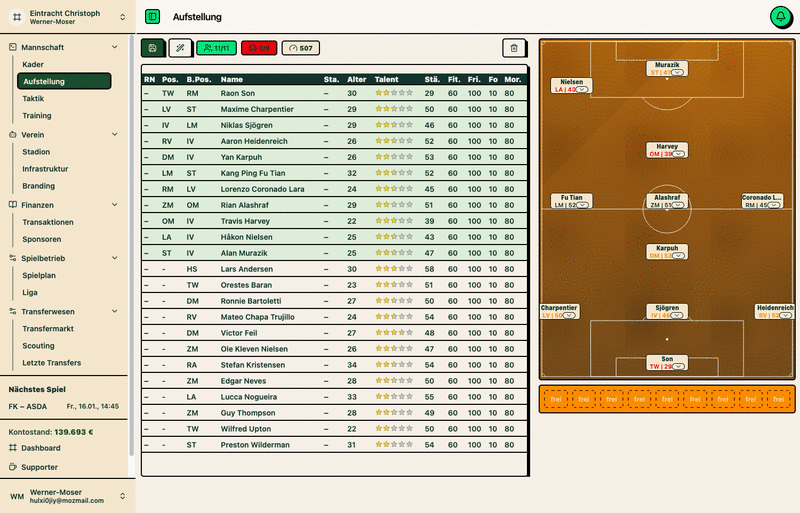Select the first 'frei' bench slot

556,399
